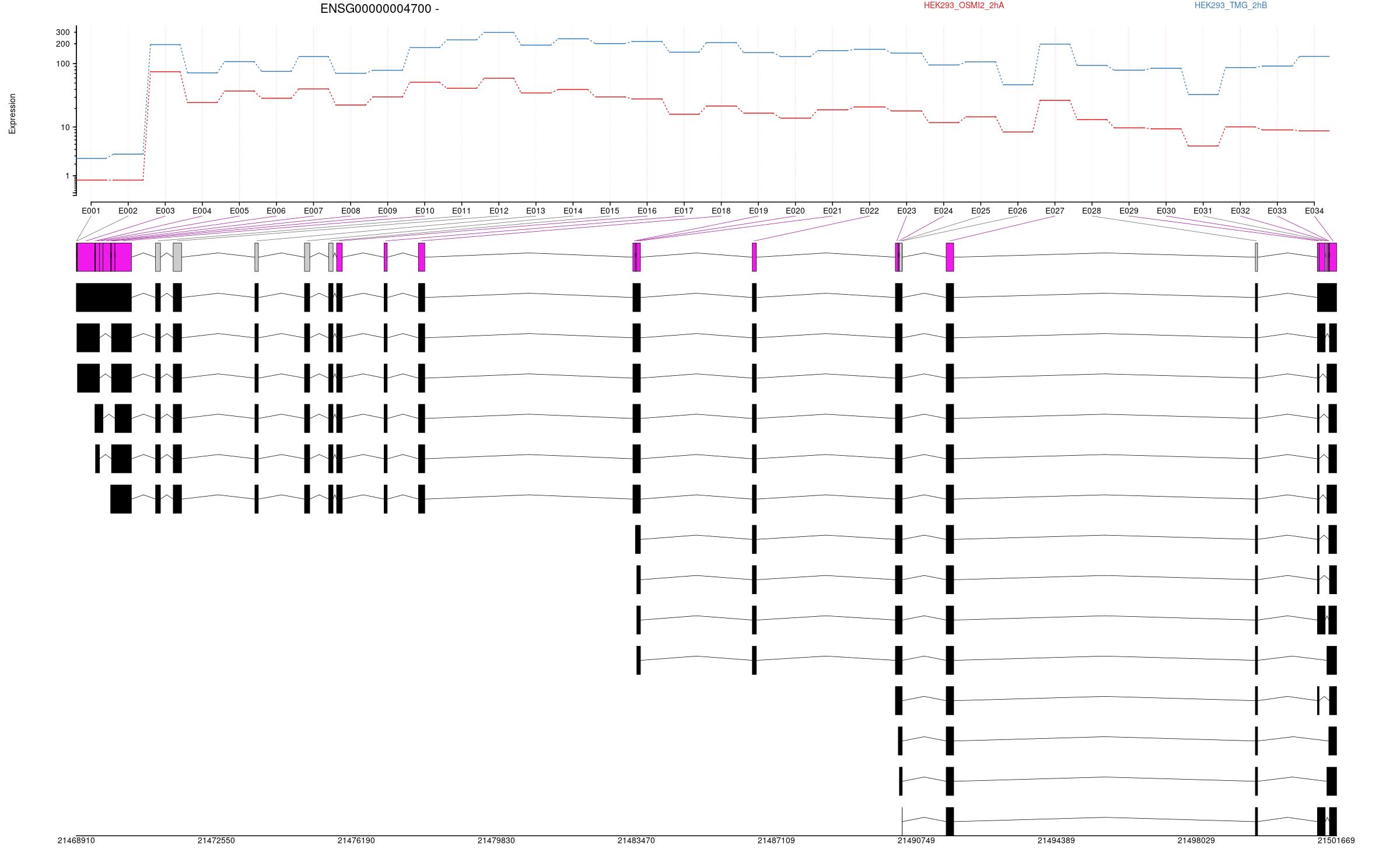Click exon bin label E034
1400x852 pixels.
pos(1314,211)
